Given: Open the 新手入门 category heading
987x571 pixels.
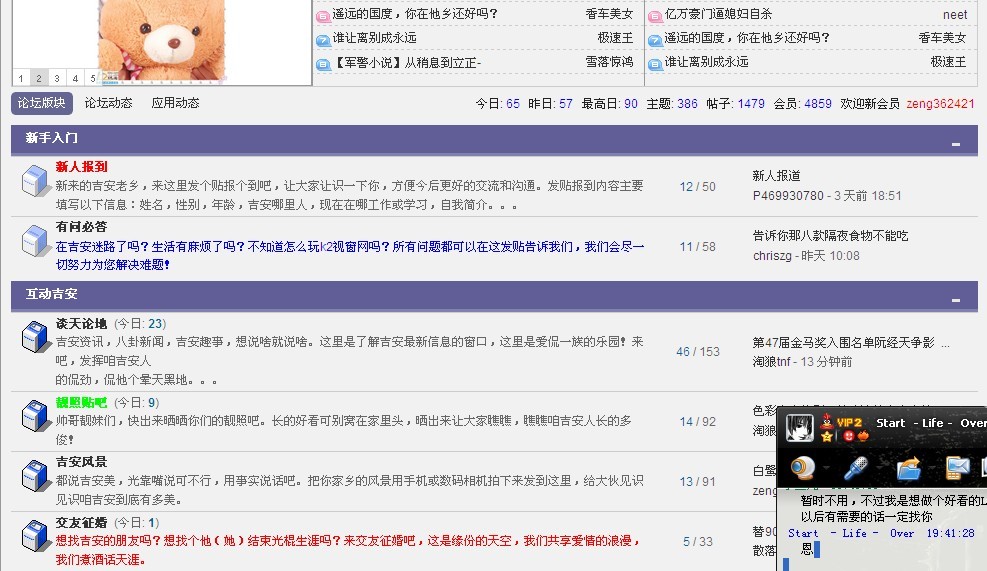Looking at the screenshot, I should [x=52, y=138].
